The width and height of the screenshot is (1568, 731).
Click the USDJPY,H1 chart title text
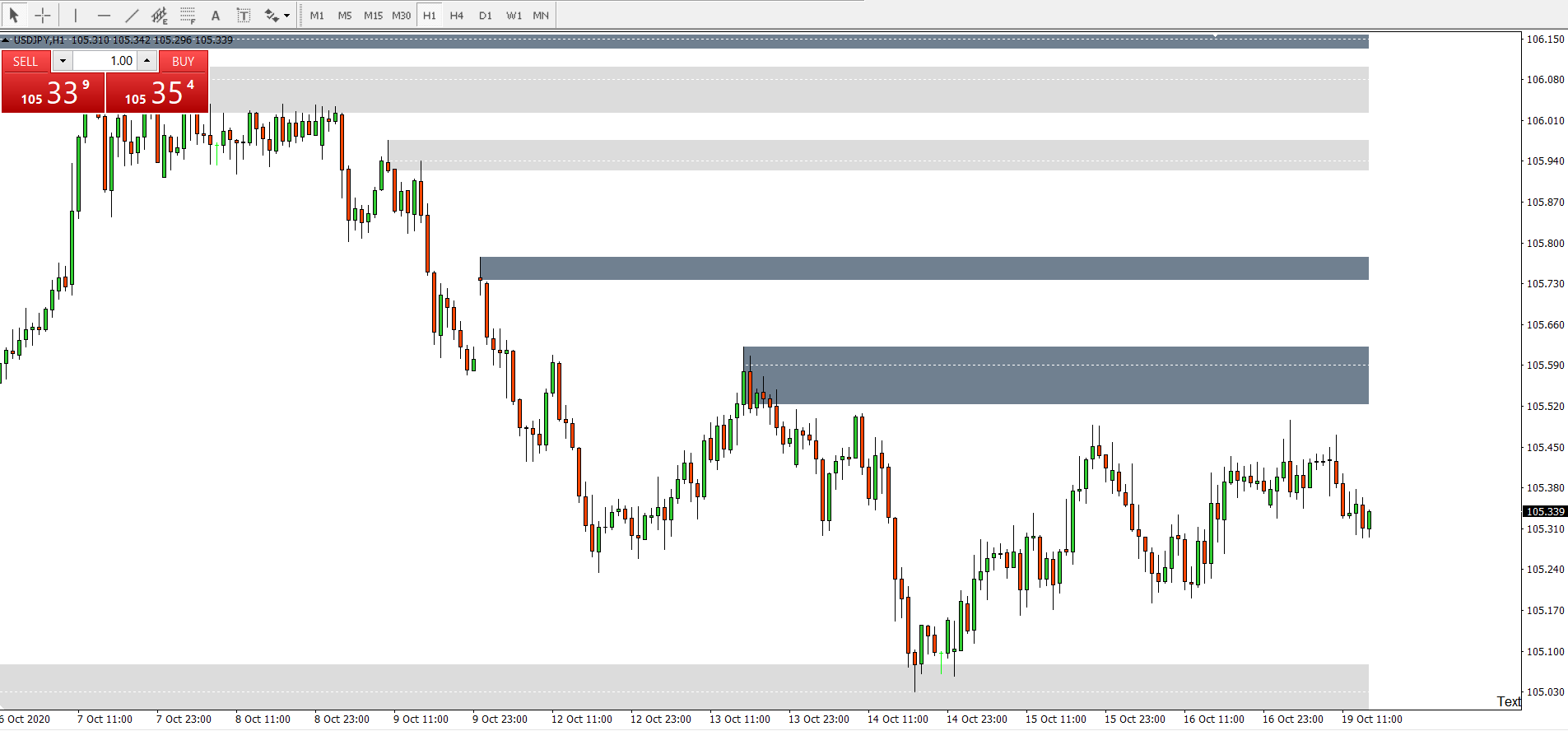39,40
